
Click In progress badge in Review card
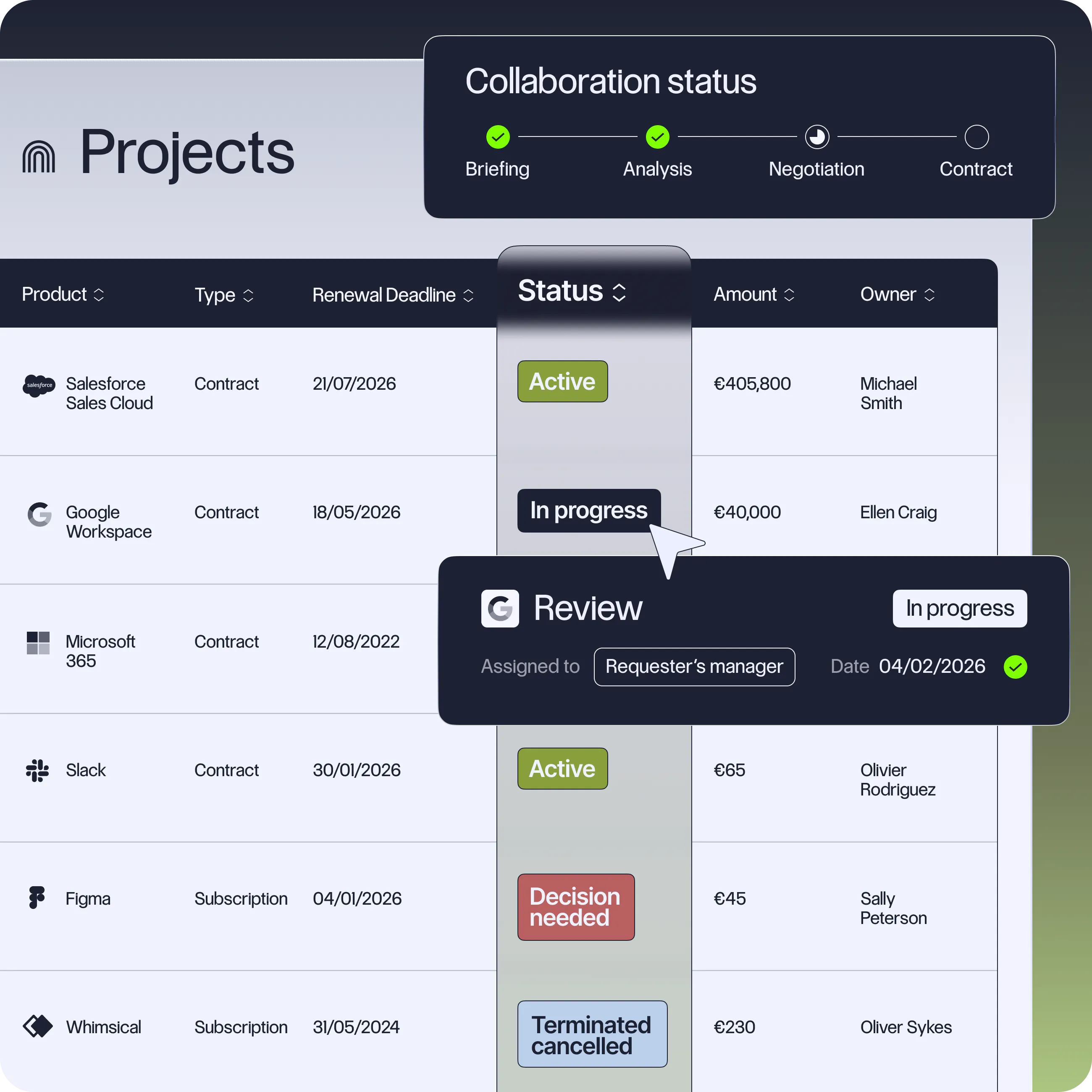pos(959,608)
